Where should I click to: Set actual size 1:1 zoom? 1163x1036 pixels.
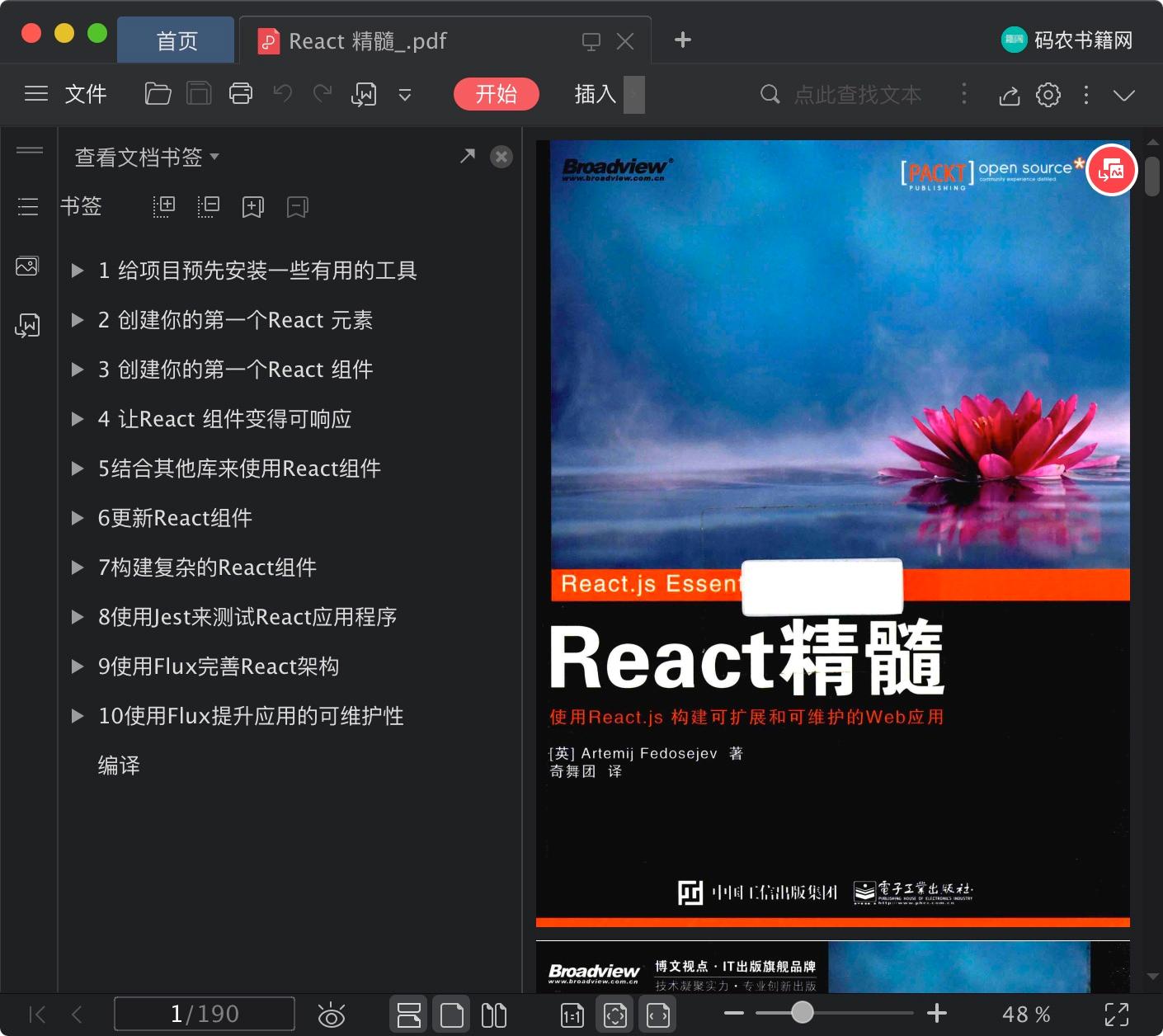(x=572, y=1015)
